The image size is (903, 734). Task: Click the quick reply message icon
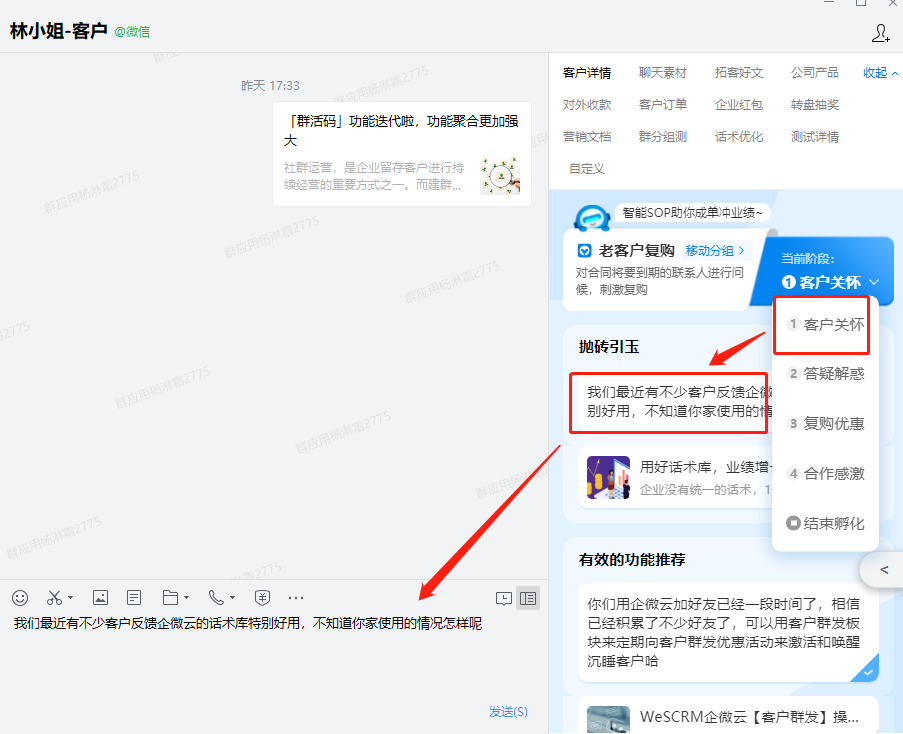coord(503,598)
